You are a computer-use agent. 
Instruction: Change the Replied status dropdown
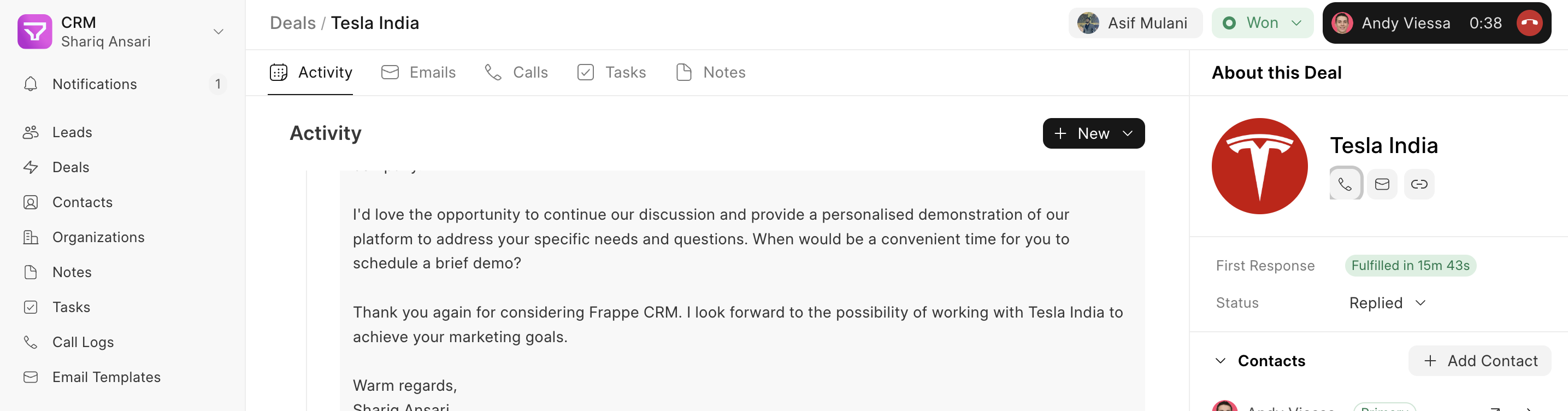pyautogui.click(x=1388, y=303)
